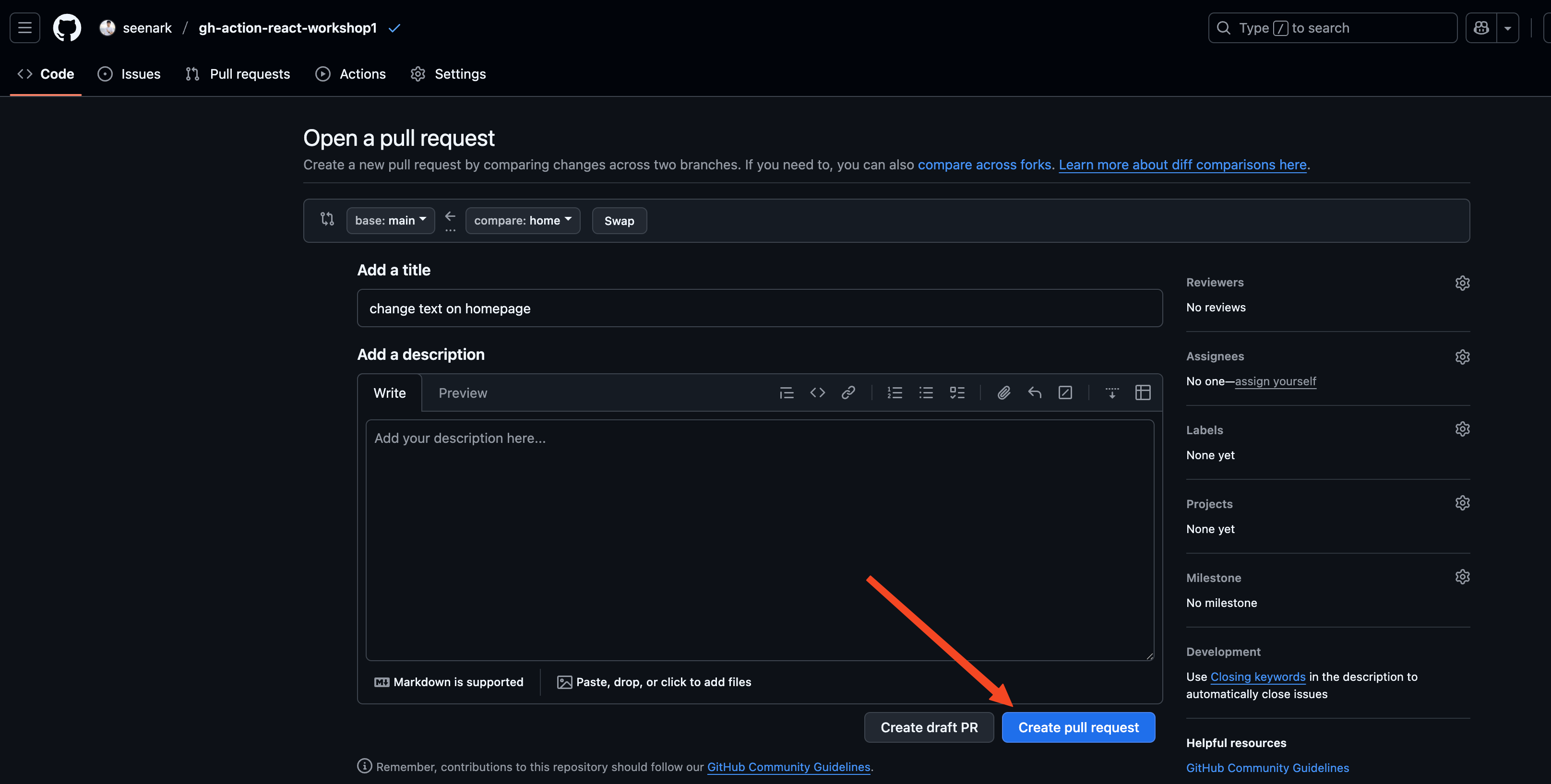Insert an unordered bullet list
Image resolution: width=1551 pixels, height=784 pixels.
[x=925, y=392]
